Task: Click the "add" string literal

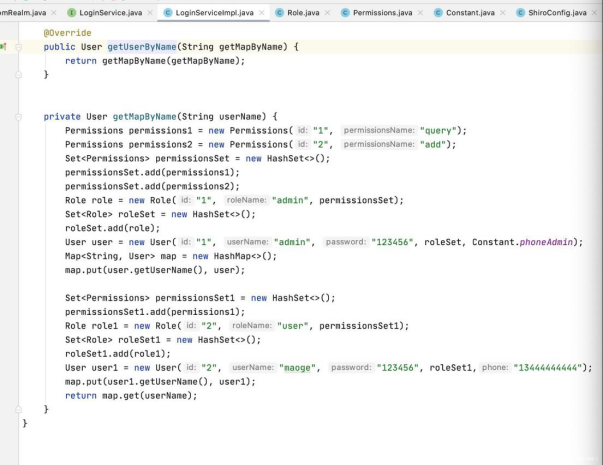Action: [433, 145]
